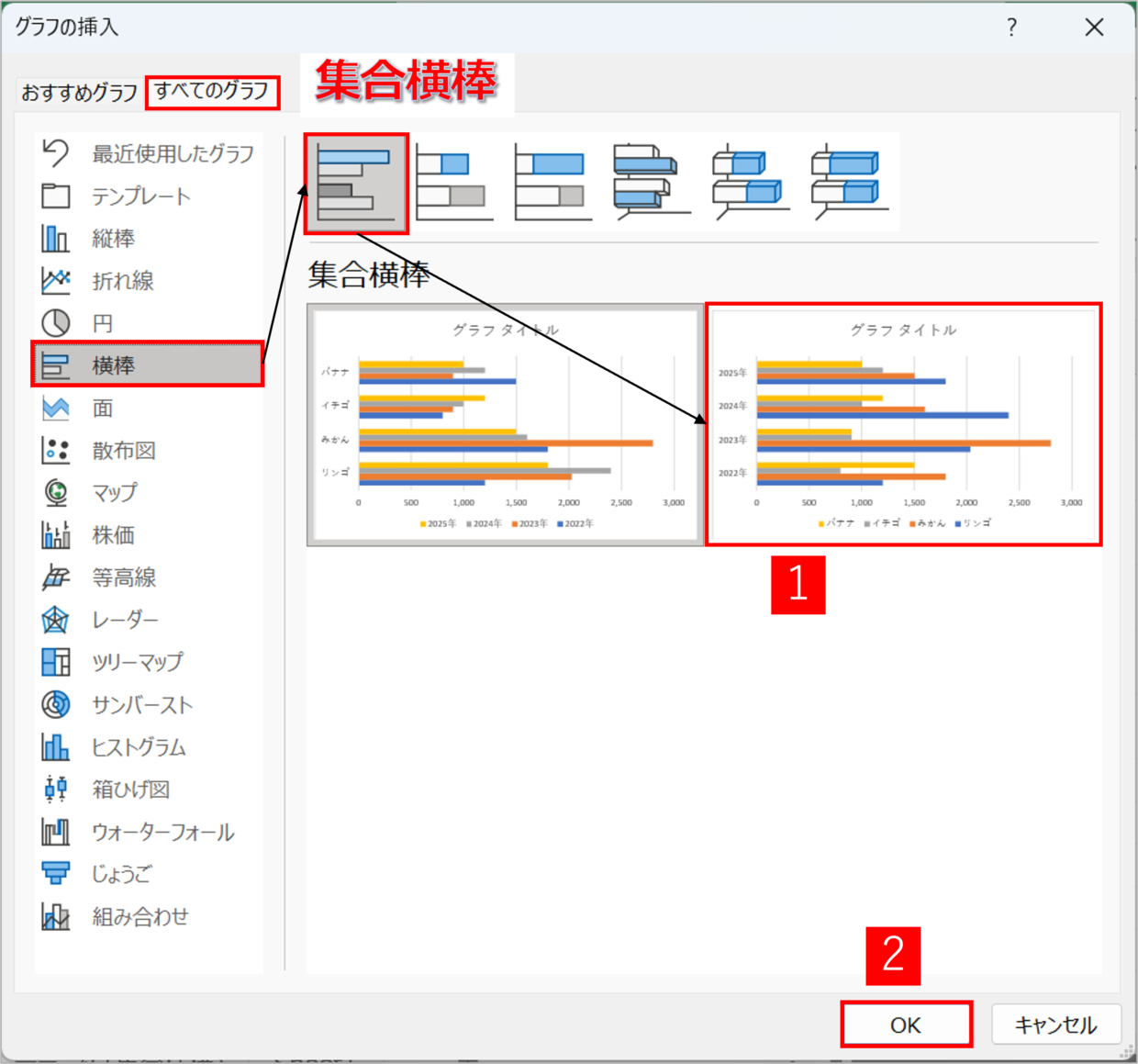Open the 最近使用したグラフ list item
The height and width of the screenshot is (1064, 1138).
pyautogui.click(x=172, y=154)
